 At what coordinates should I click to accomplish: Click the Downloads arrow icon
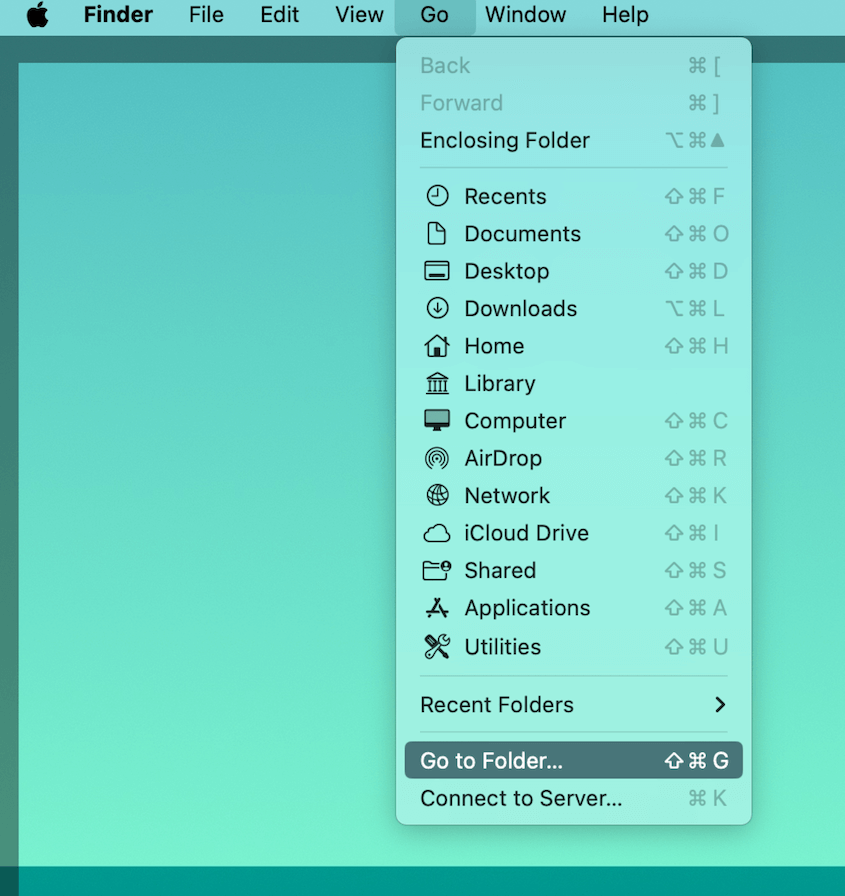[437, 309]
